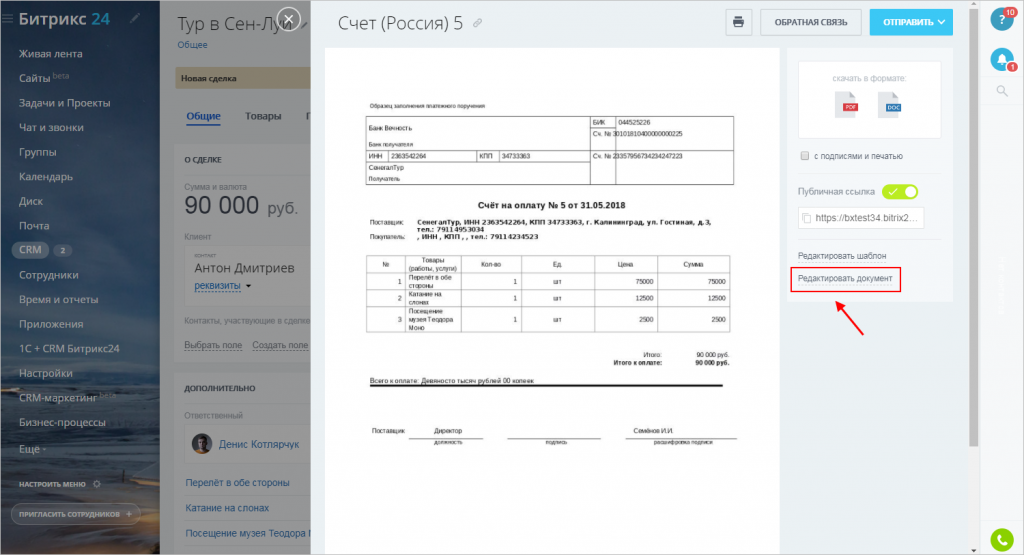
Task: Open CRM-маркетинг in sidebar
Action: [x=57, y=398]
